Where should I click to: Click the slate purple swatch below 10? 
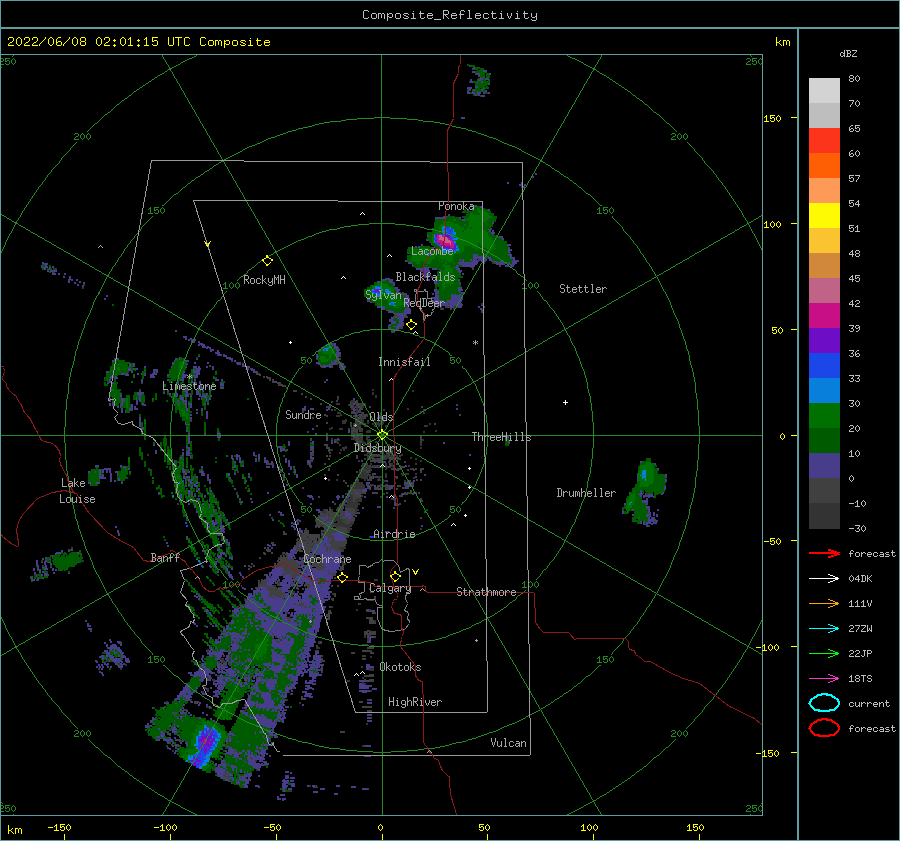[x=824, y=466]
